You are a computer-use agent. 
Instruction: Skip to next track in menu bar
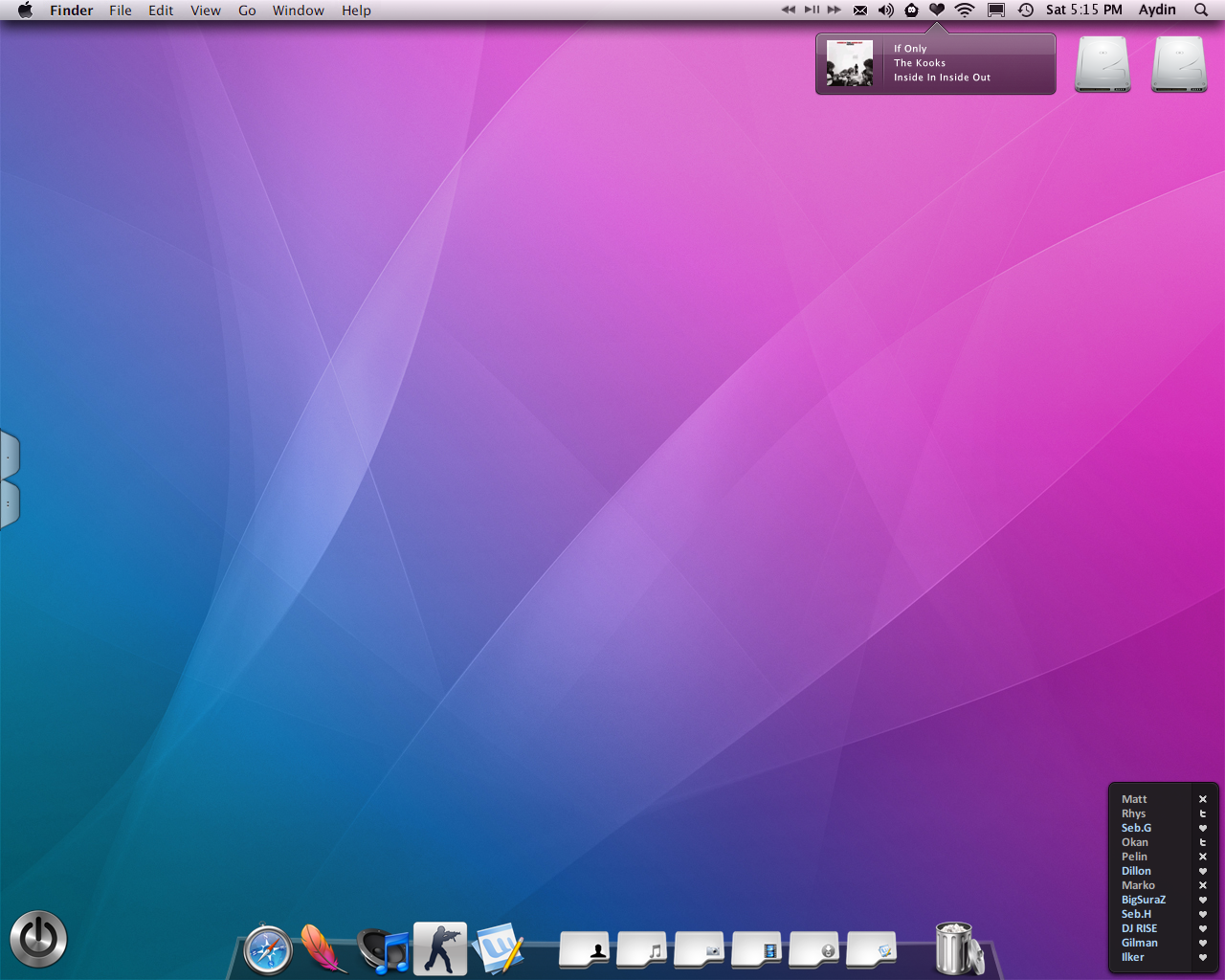coord(835,10)
